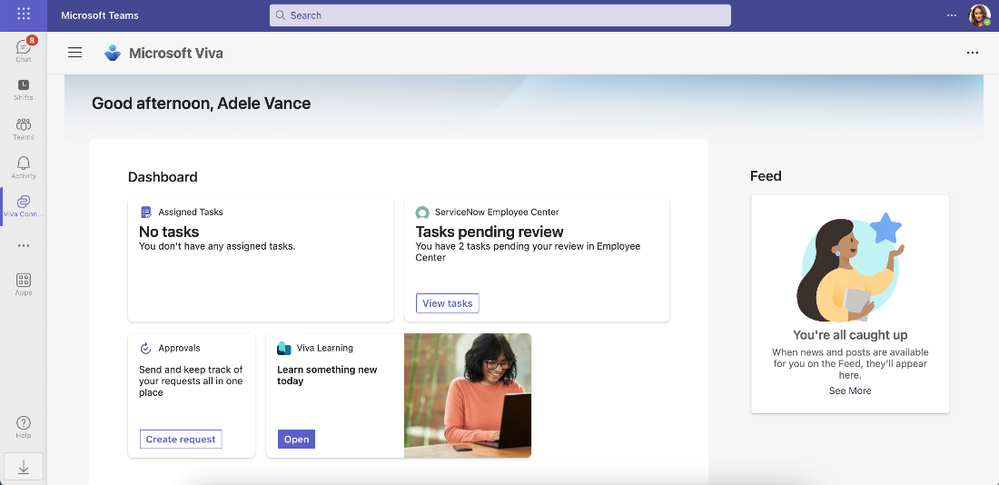Screen dimensions: 999x485
Task: Click into the Search field
Action: (x=500, y=15)
